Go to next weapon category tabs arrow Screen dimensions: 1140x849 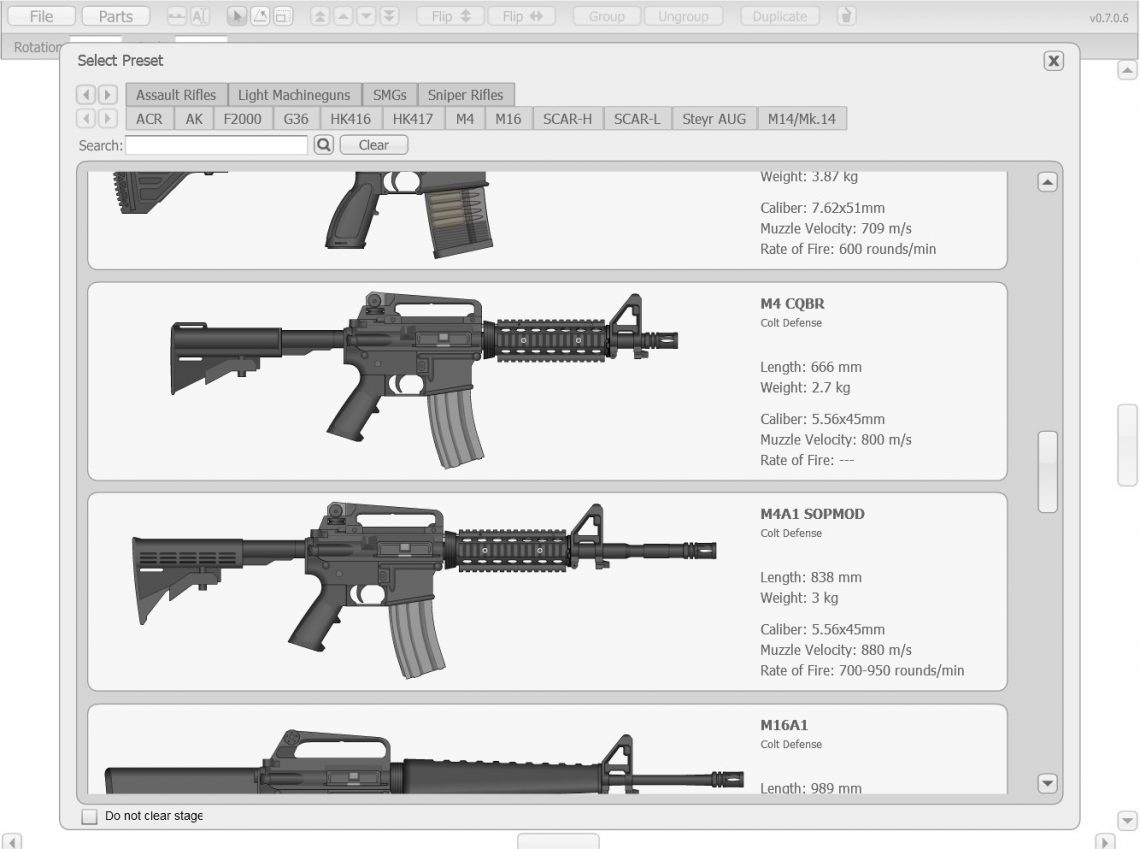click(107, 94)
